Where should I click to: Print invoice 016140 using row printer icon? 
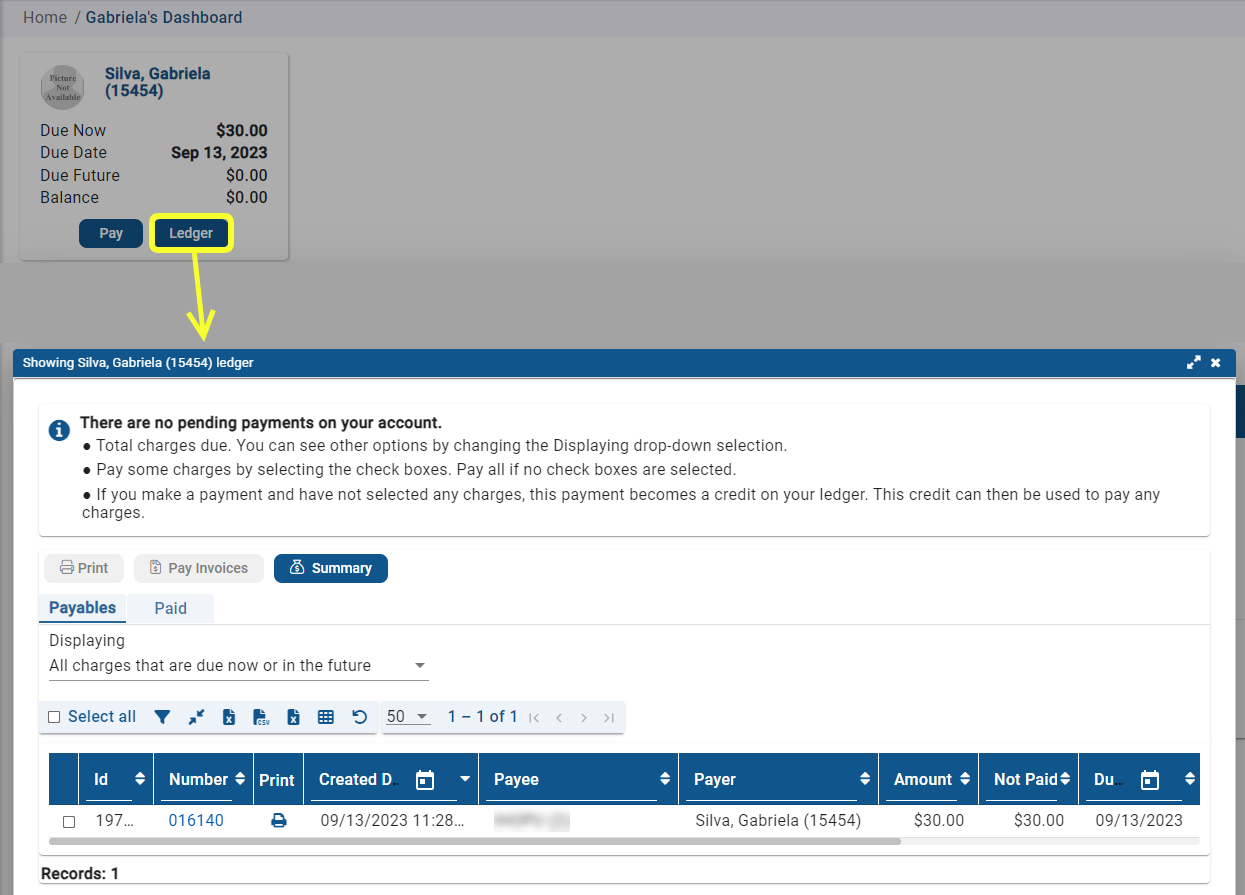point(279,821)
